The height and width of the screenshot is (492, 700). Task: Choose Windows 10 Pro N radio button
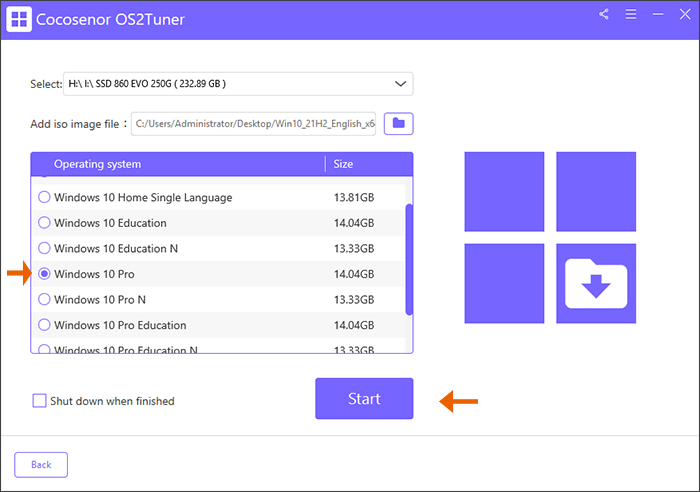point(44,299)
